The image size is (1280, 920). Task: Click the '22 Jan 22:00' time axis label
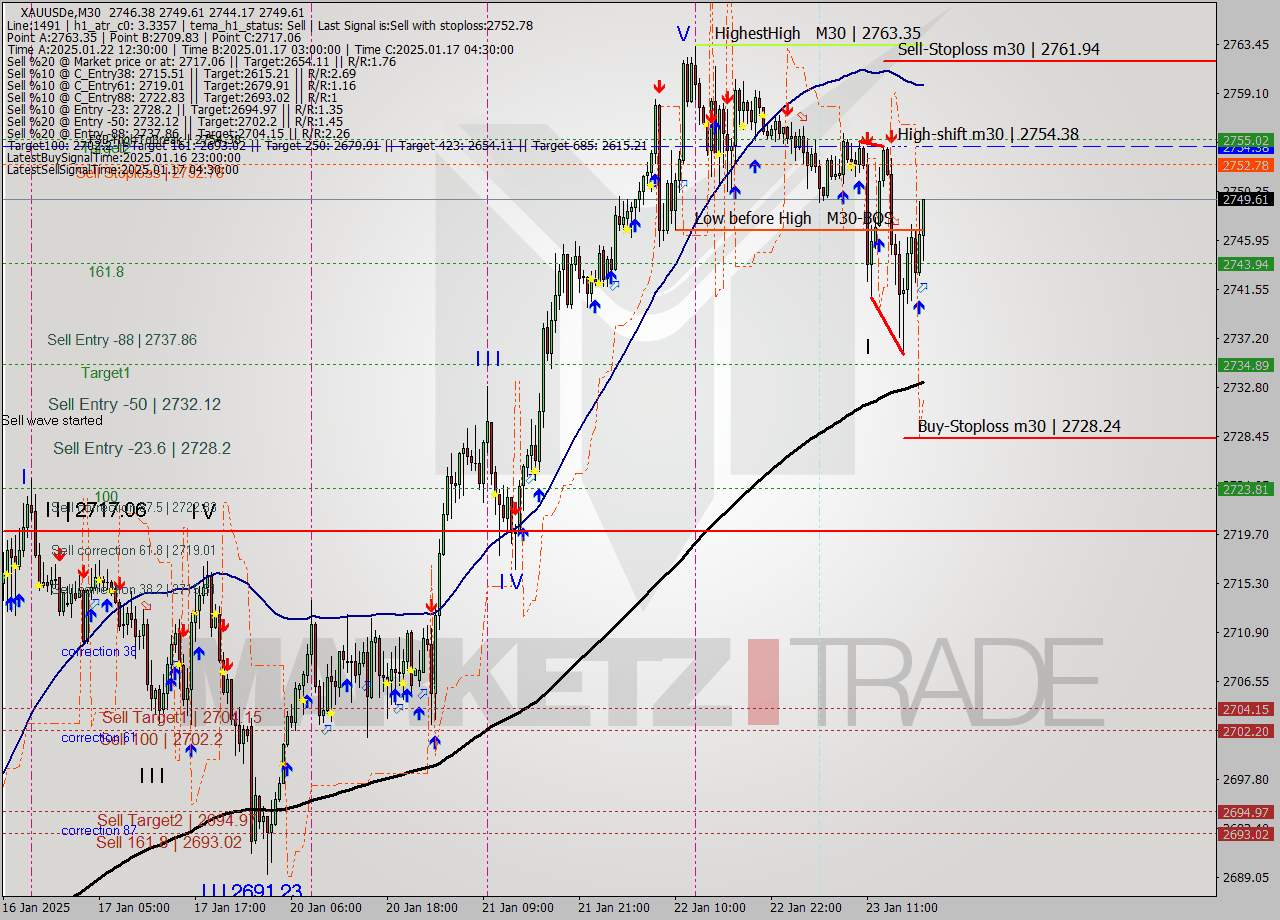tap(806, 908)
